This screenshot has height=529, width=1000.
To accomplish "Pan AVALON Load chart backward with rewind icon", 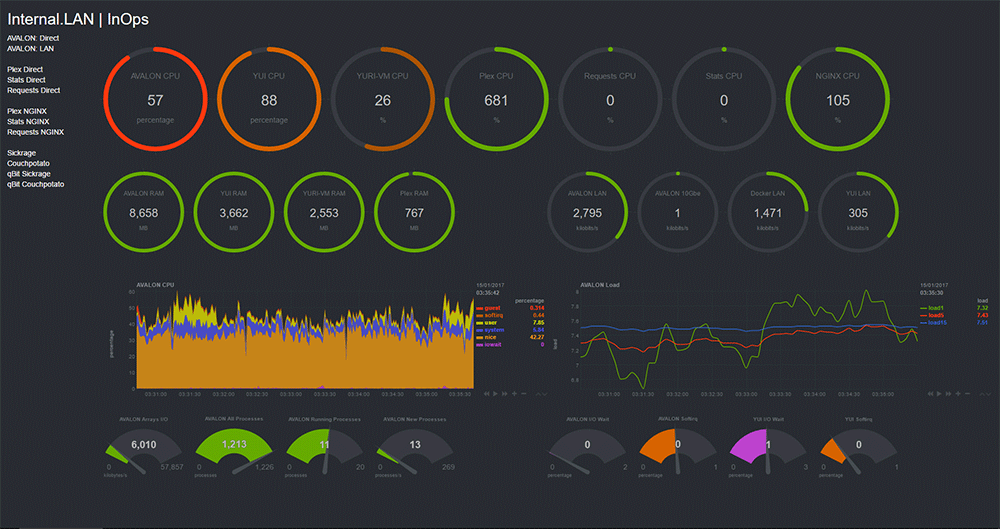I will 930,394.
